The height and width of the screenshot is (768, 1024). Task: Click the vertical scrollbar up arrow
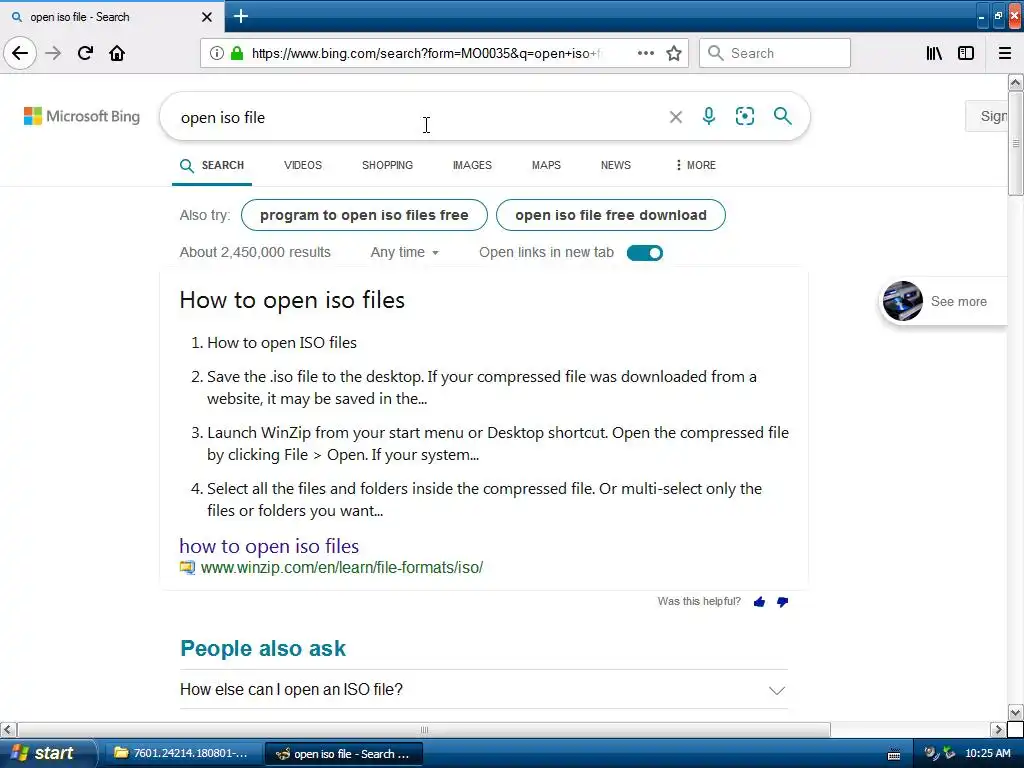1015,82
